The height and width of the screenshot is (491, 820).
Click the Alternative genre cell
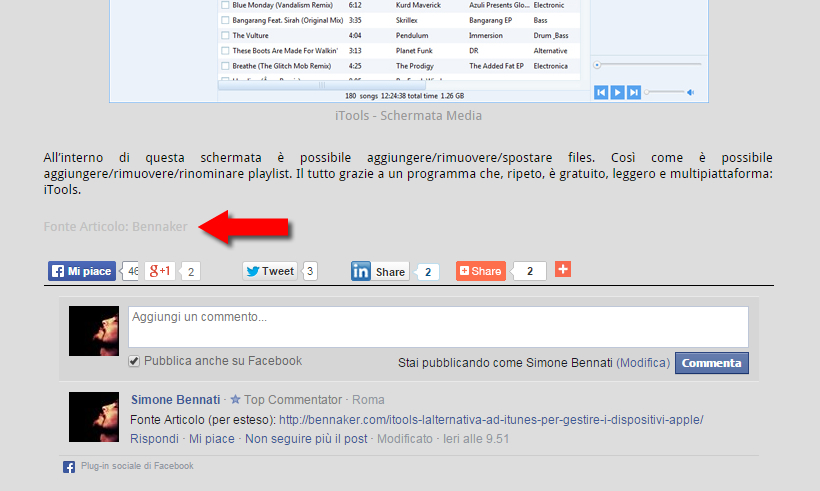click(x=550, y=51)
